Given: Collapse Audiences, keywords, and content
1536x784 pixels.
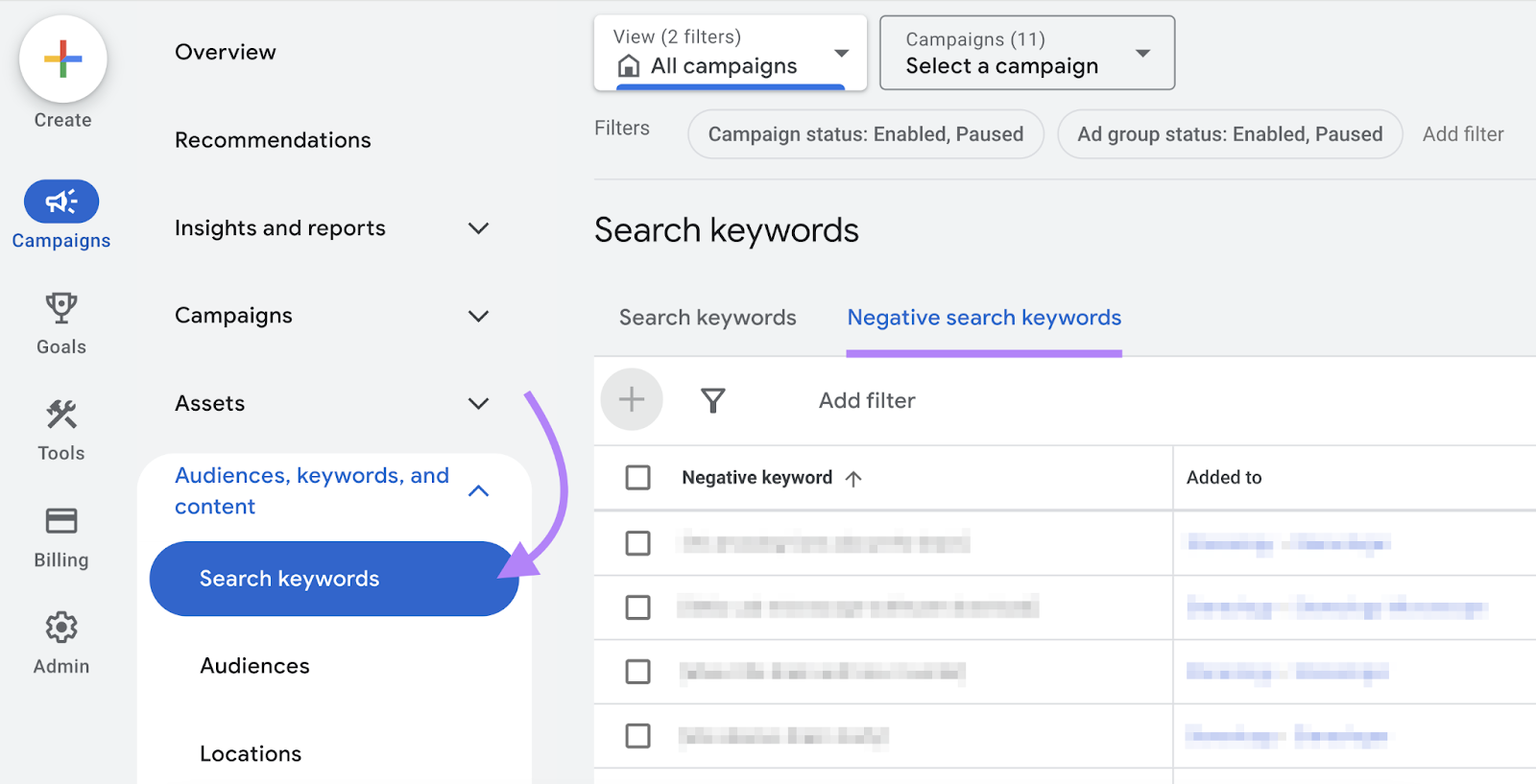Looking at the screenshot, I should [x=478, y=490].
